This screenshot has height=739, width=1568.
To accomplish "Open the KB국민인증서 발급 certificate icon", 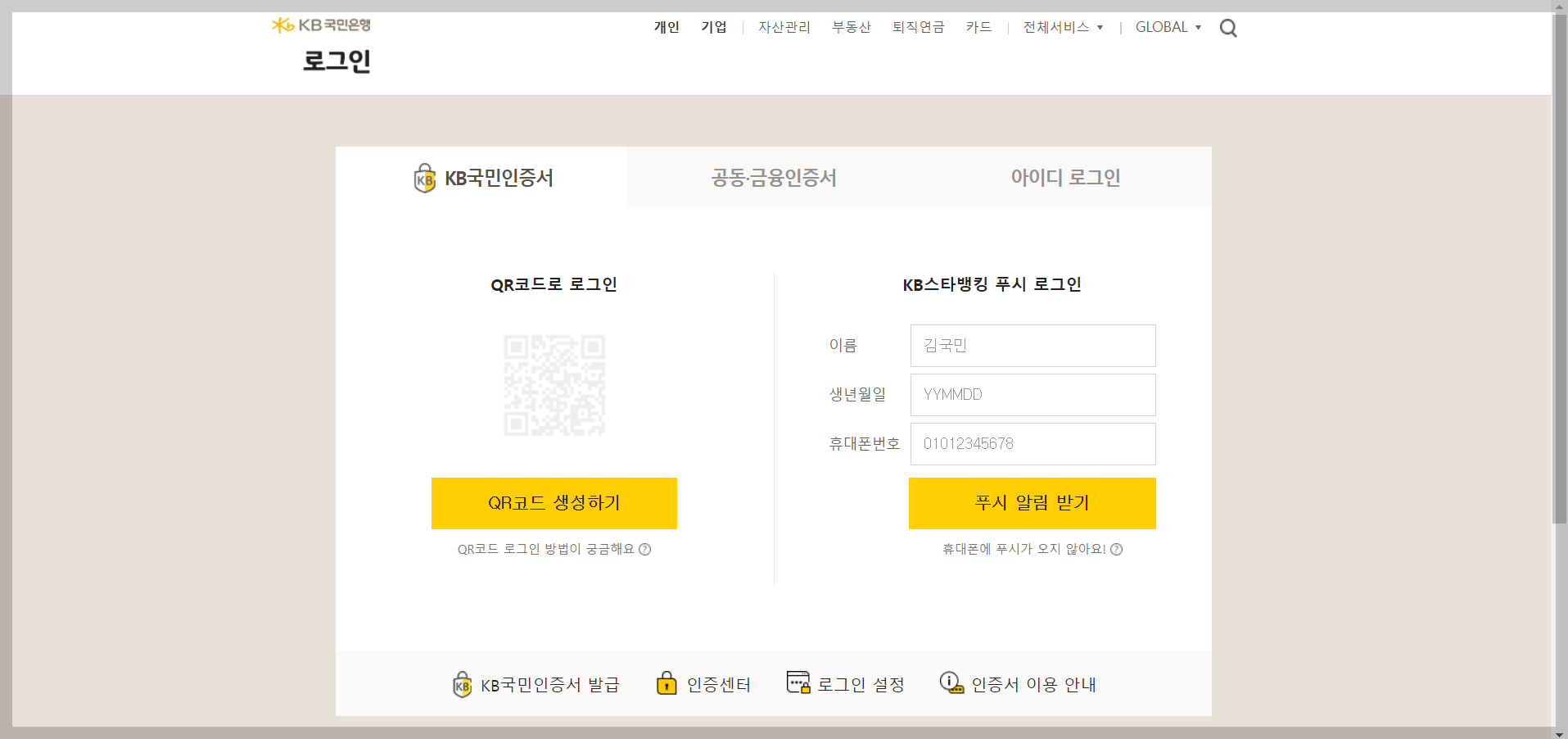I will (x=462, y=684).
